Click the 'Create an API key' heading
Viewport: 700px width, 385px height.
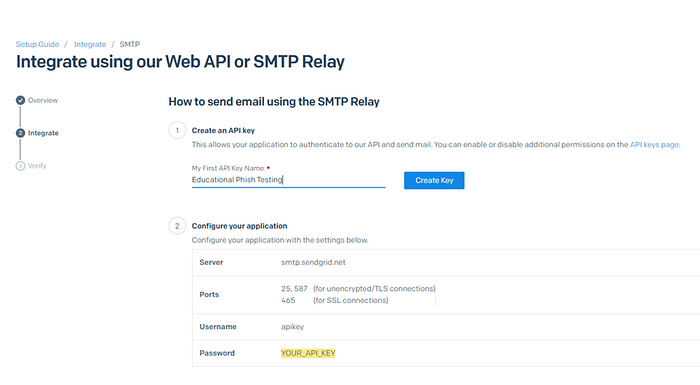click(x=223, y=130)
